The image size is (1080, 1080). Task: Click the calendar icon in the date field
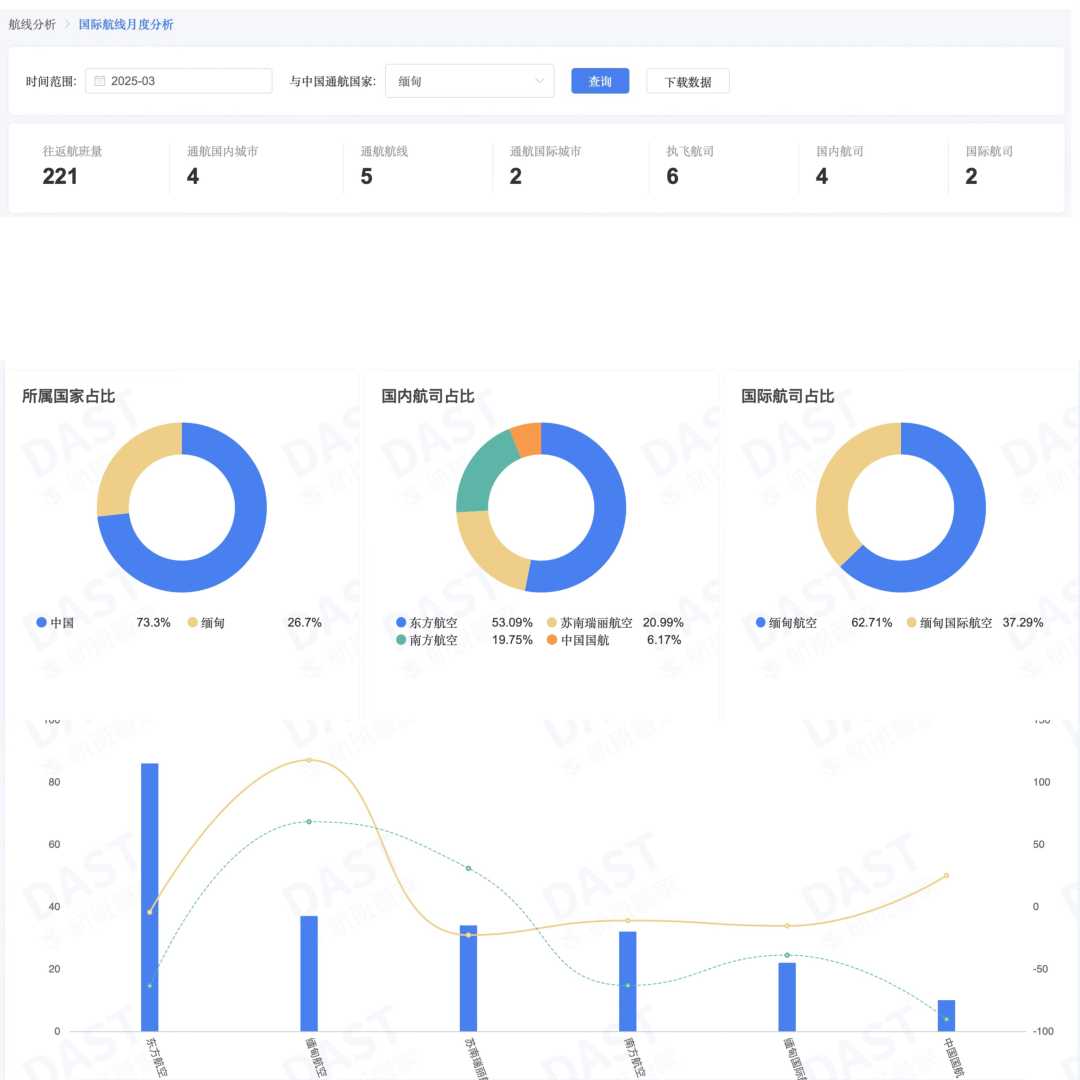pos(100,81)
